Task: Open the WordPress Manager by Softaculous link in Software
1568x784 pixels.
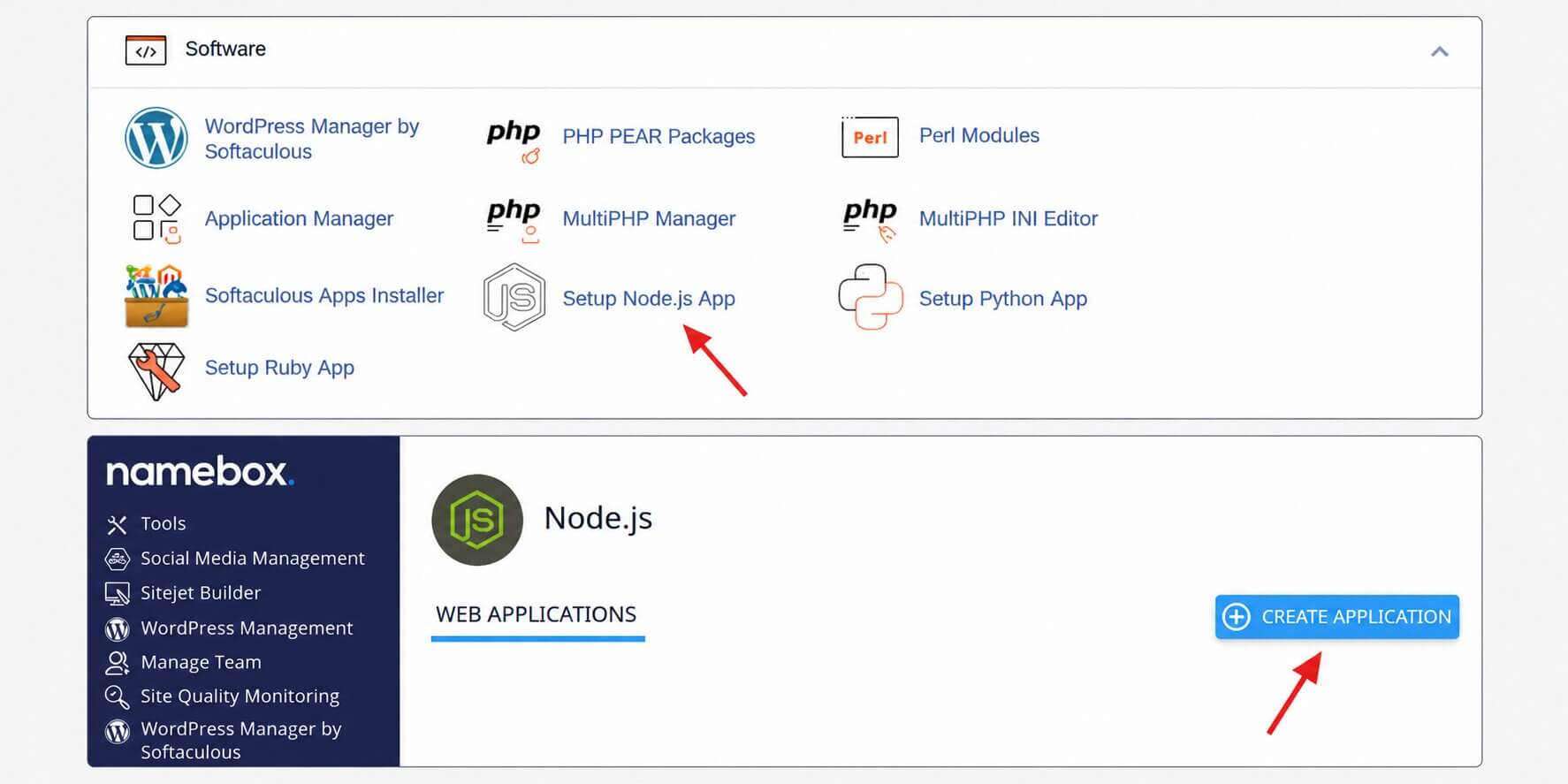Action: tap(312, 139)
